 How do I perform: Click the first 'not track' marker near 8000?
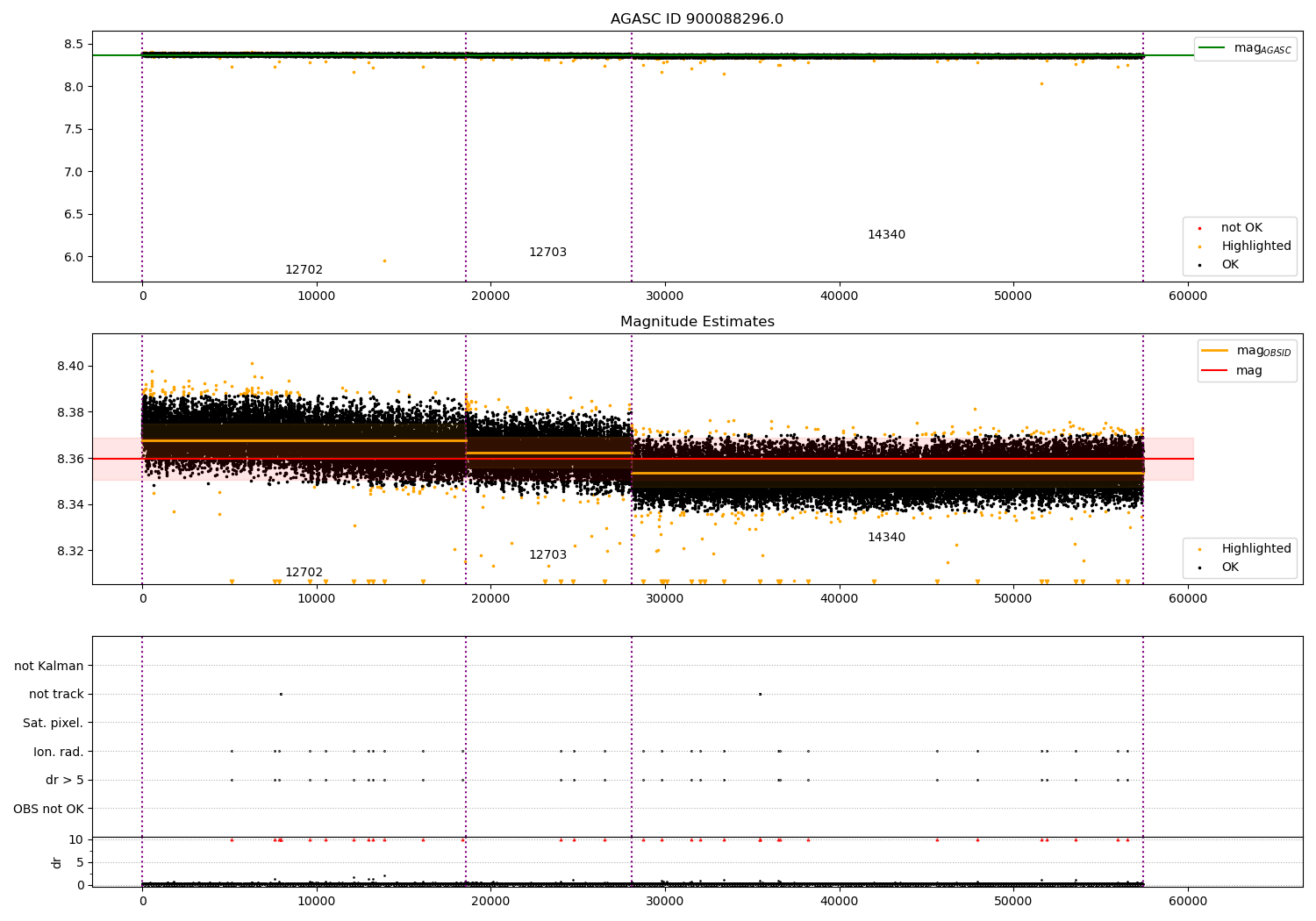281,694
